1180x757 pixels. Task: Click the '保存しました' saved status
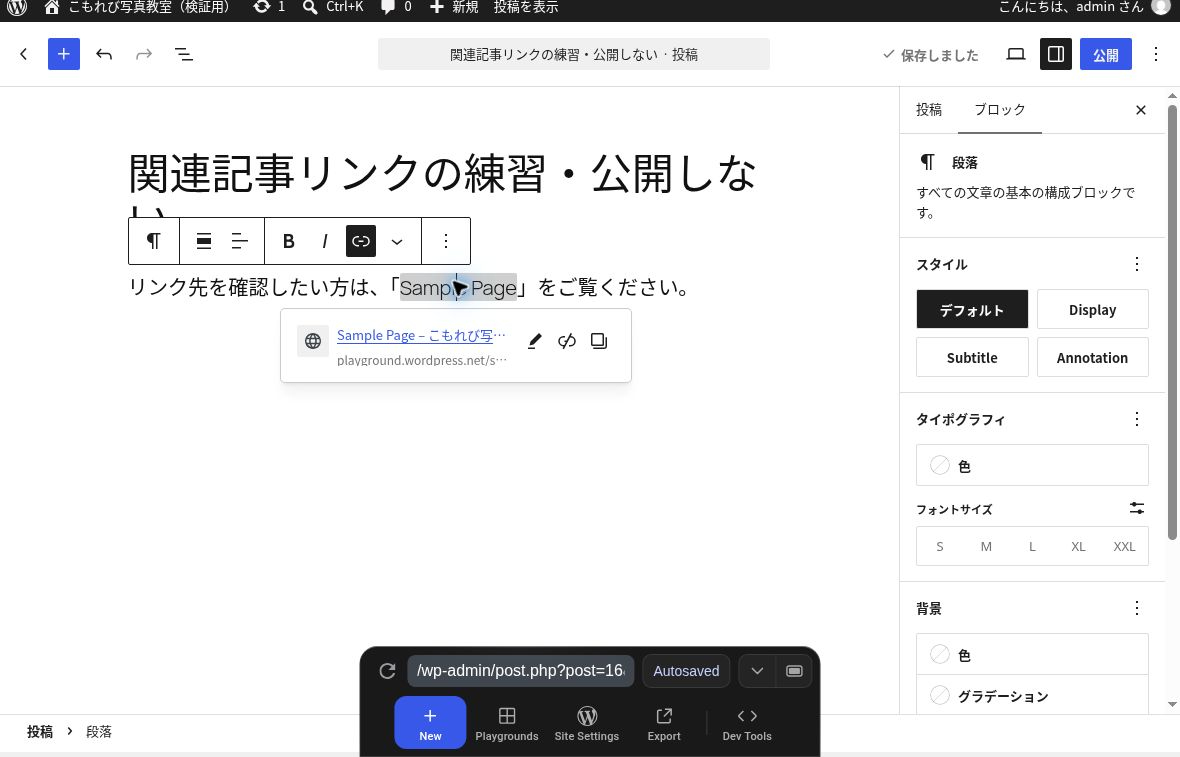[x=930, y=55]
